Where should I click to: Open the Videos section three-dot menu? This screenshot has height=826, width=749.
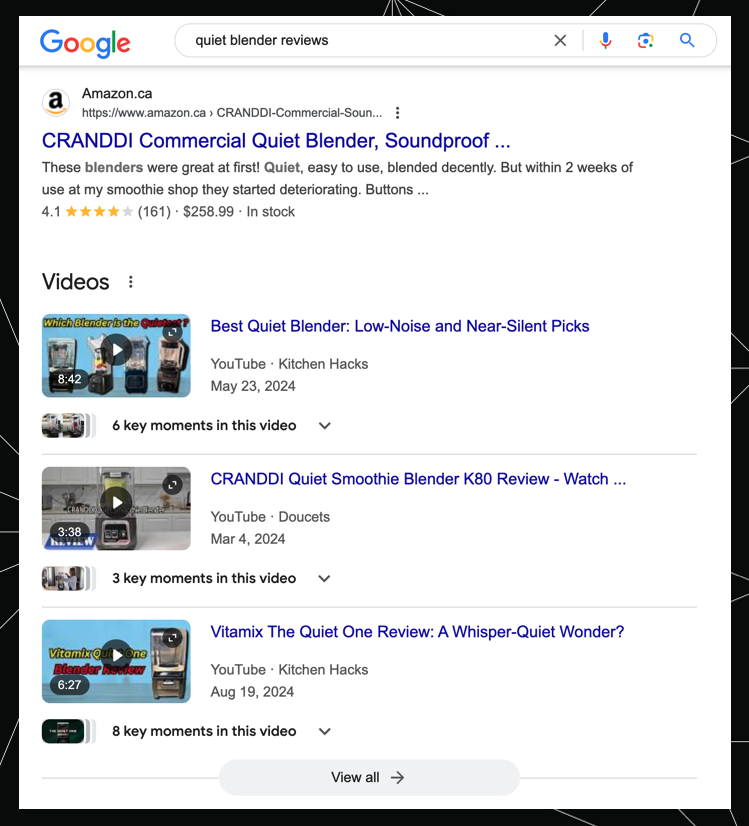click(x=130, y=282)
